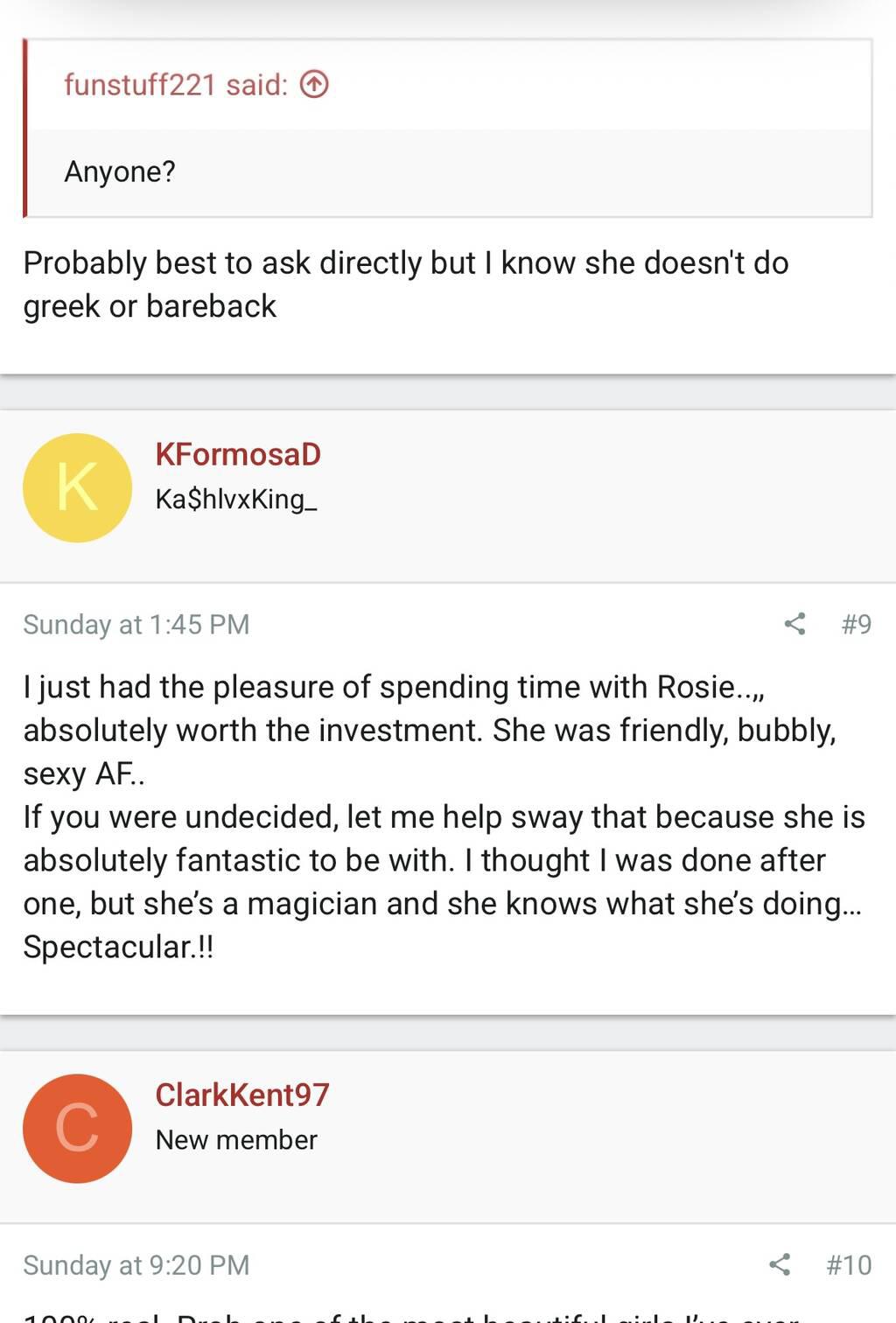896x1323 pixels.
Task: Open ClarkKent97's orange C avatar
Action: click(x=77, y=1128)
